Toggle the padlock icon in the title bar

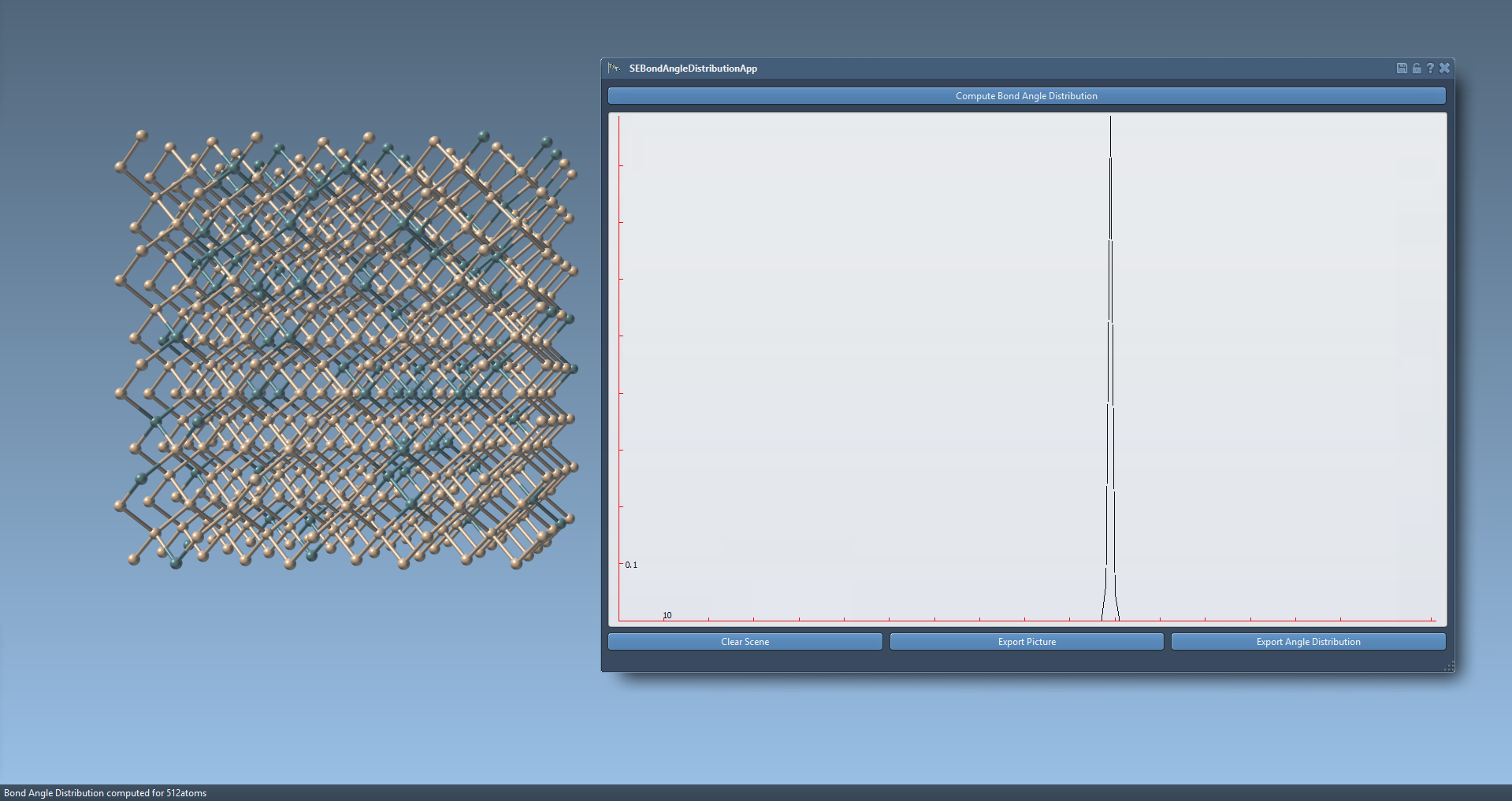pyautogui.click(x=1416, y=69)
